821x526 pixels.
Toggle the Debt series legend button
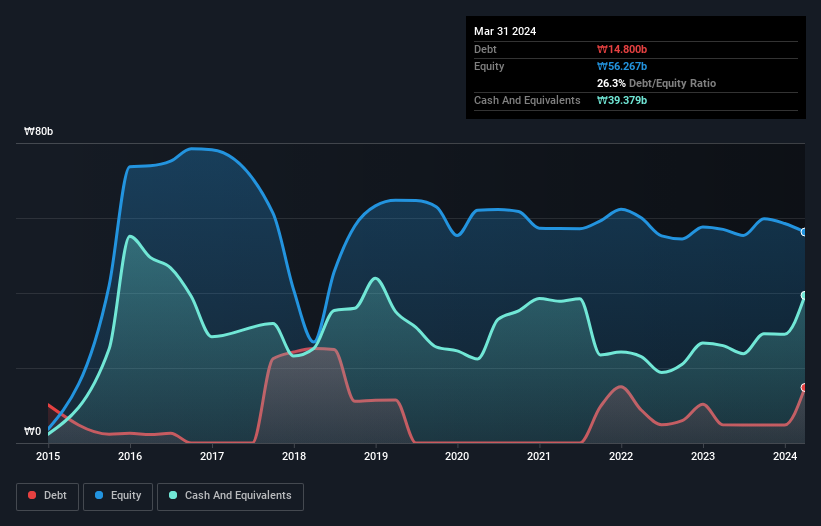point(48,496)
